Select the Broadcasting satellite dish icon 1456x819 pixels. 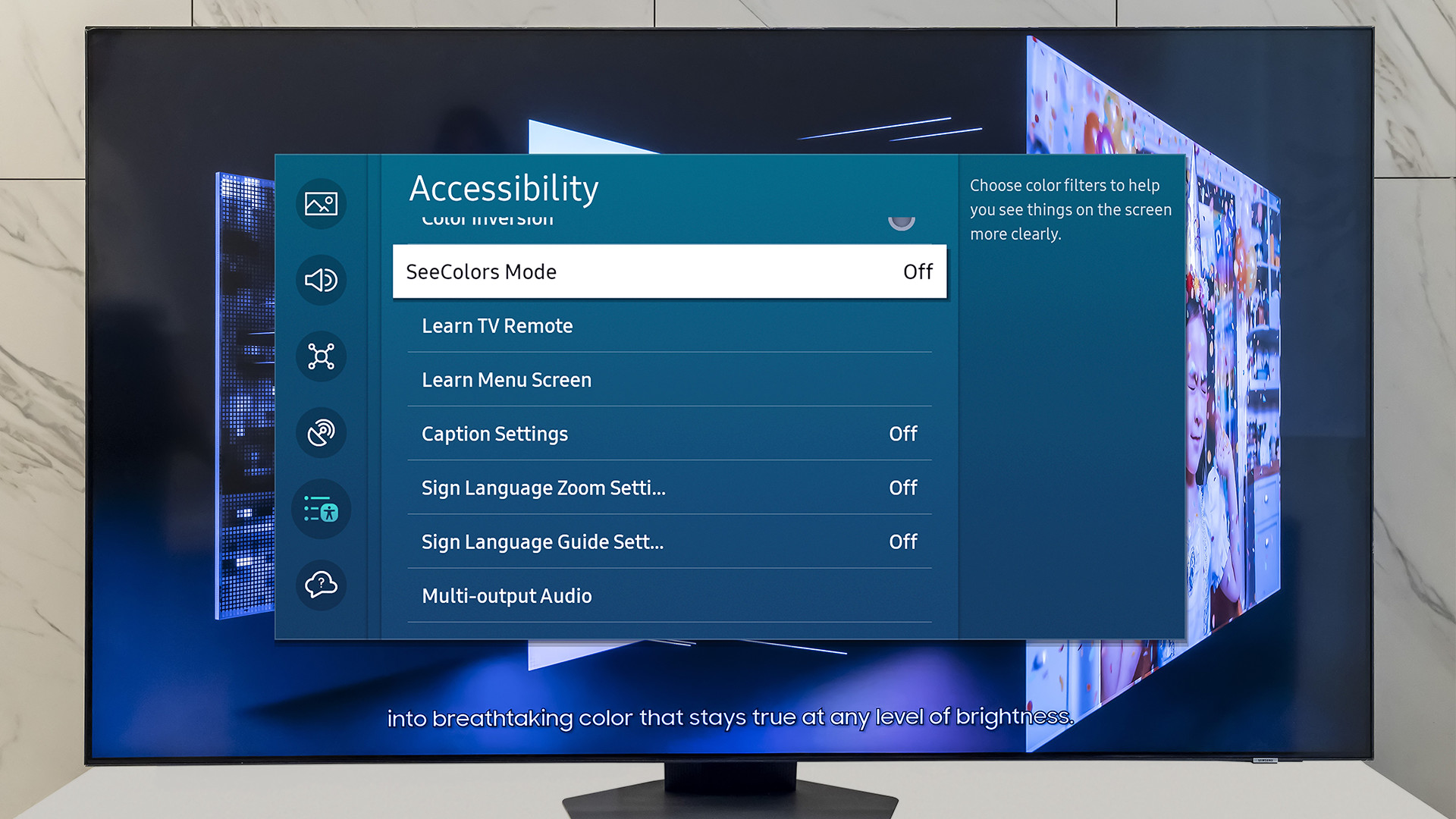coord(321,433)
